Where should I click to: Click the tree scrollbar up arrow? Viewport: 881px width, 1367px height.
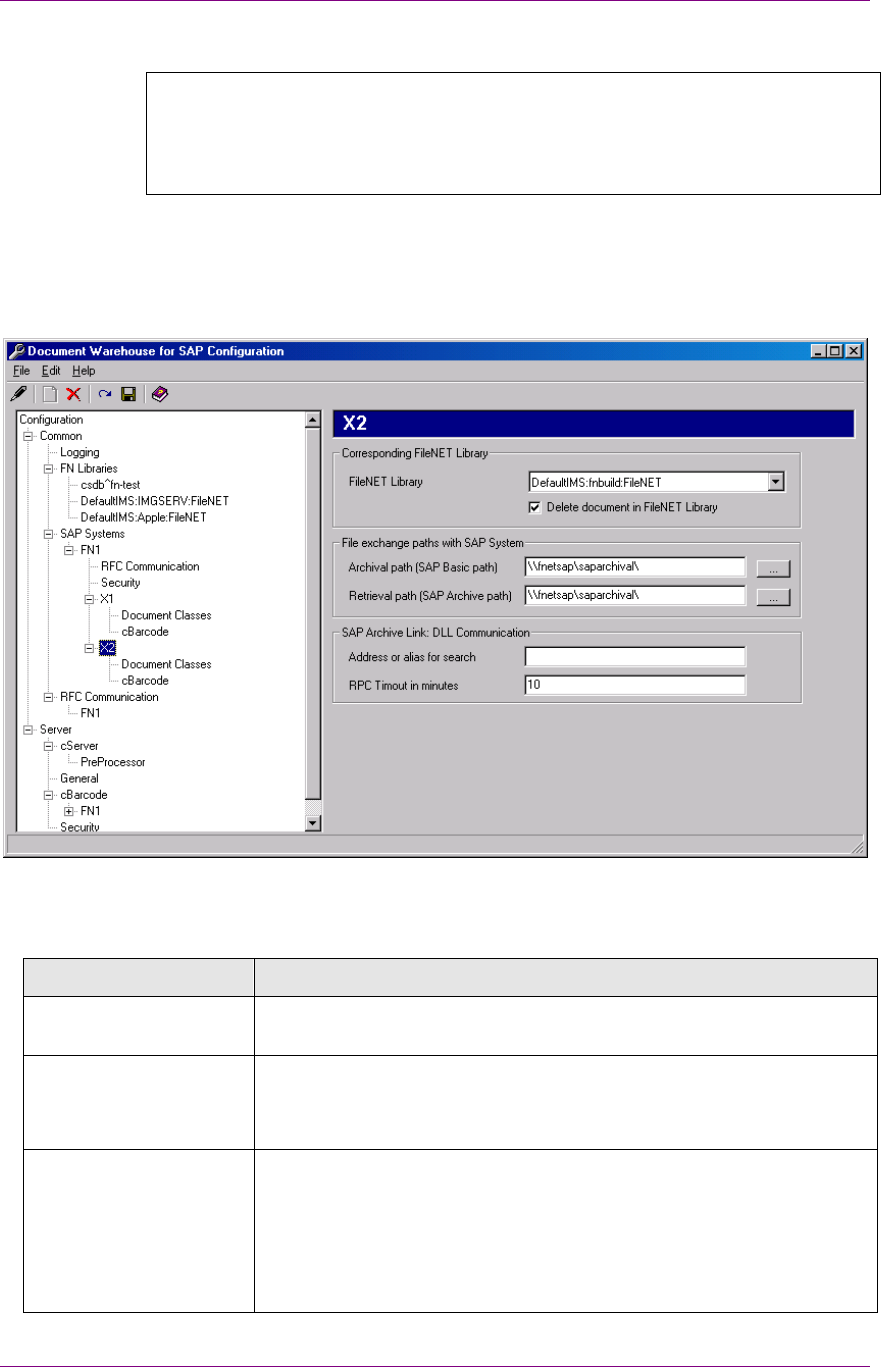[312, 420]
